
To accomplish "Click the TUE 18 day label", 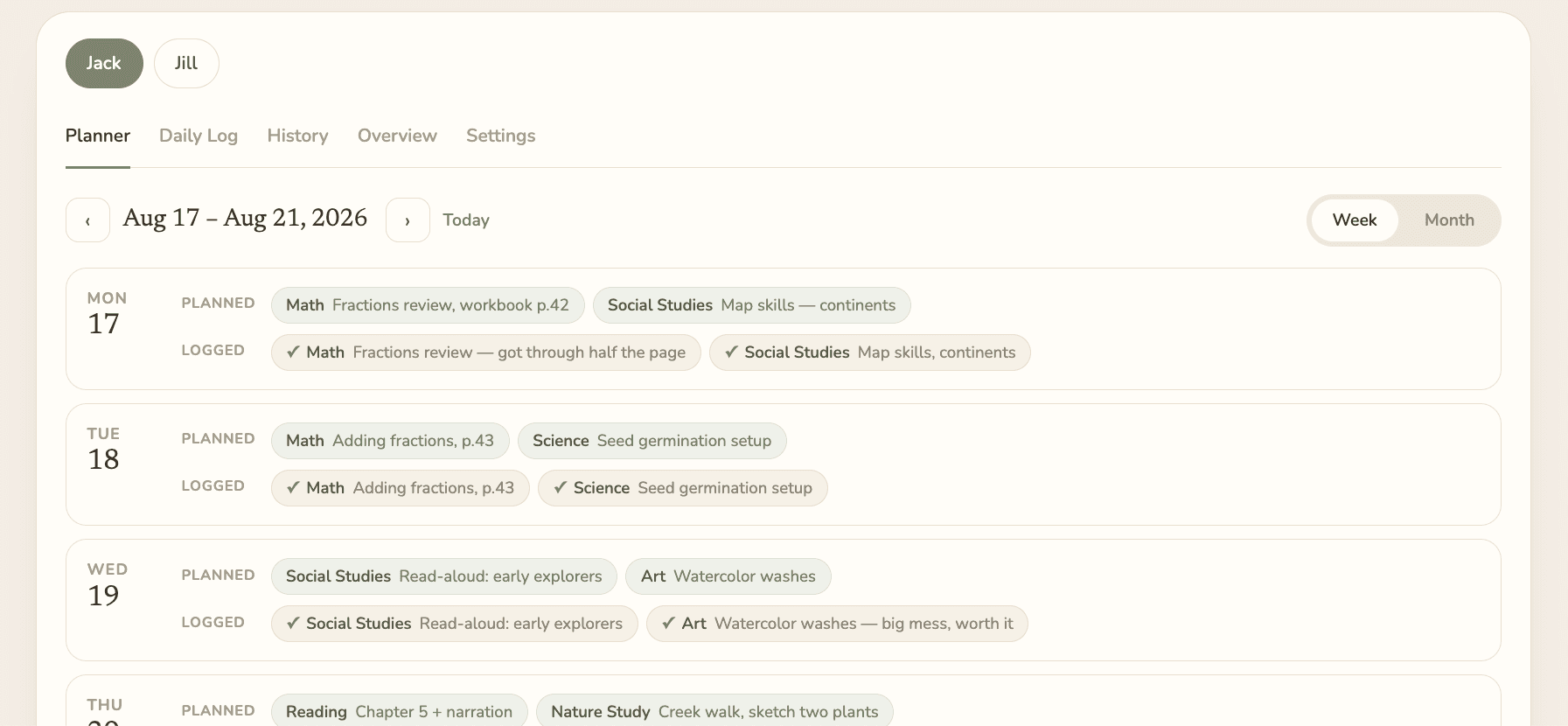I will (104, 449).
